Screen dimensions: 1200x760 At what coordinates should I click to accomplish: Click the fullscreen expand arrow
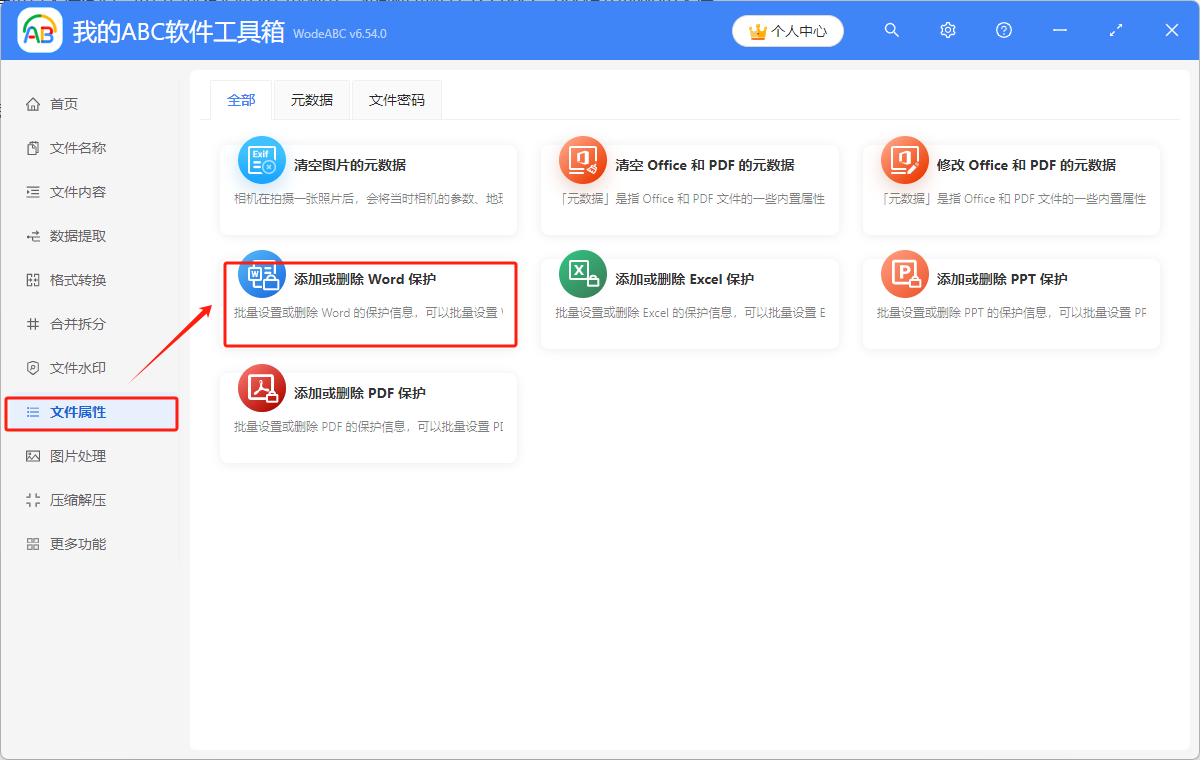pyautogui.click(x=1115, y=31)
